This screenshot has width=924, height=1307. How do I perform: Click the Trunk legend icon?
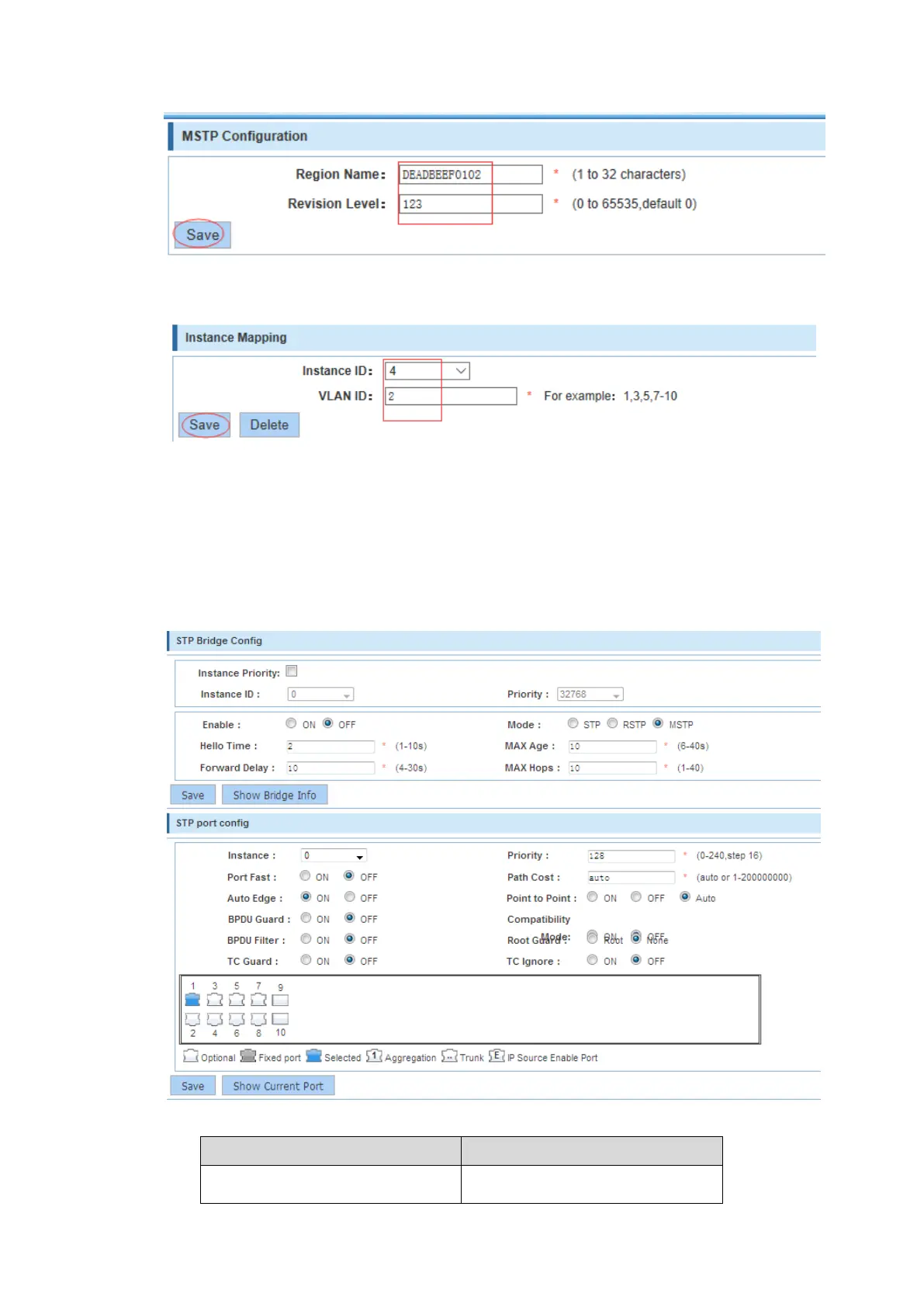(x=449, y=1056)
